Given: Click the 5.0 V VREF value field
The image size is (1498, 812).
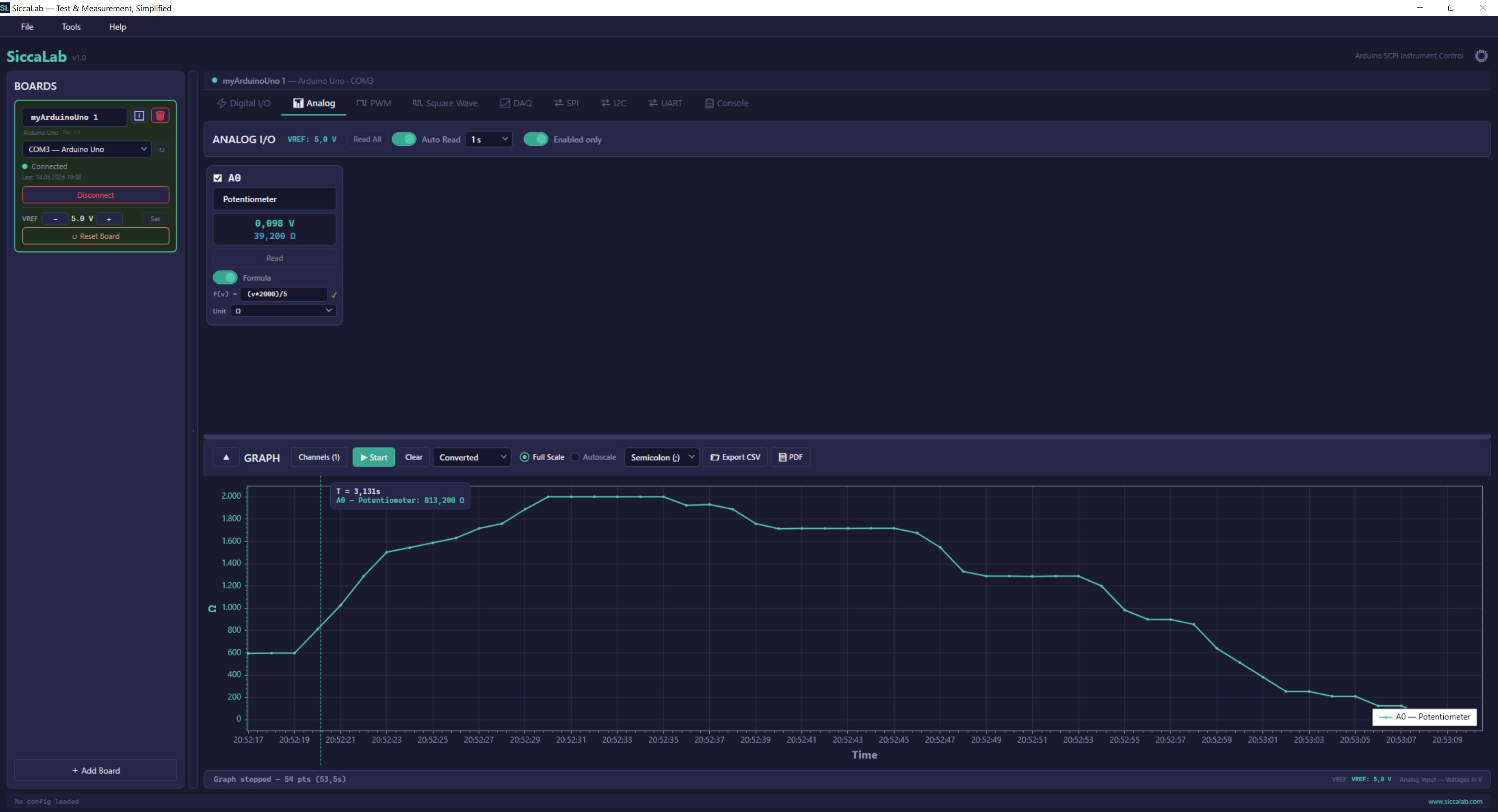Looking at the screenshot, I should coord(82,219).
